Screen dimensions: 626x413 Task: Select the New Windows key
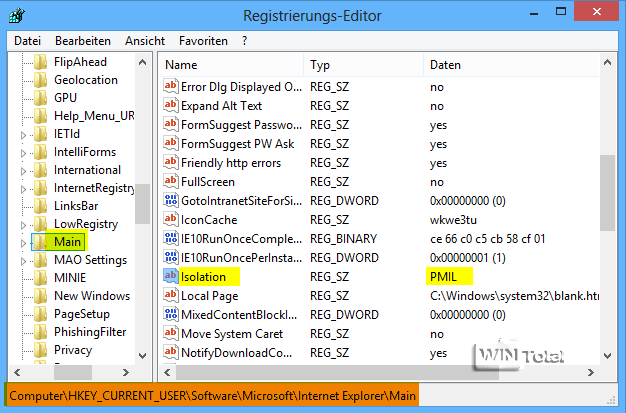coord(92,296)
